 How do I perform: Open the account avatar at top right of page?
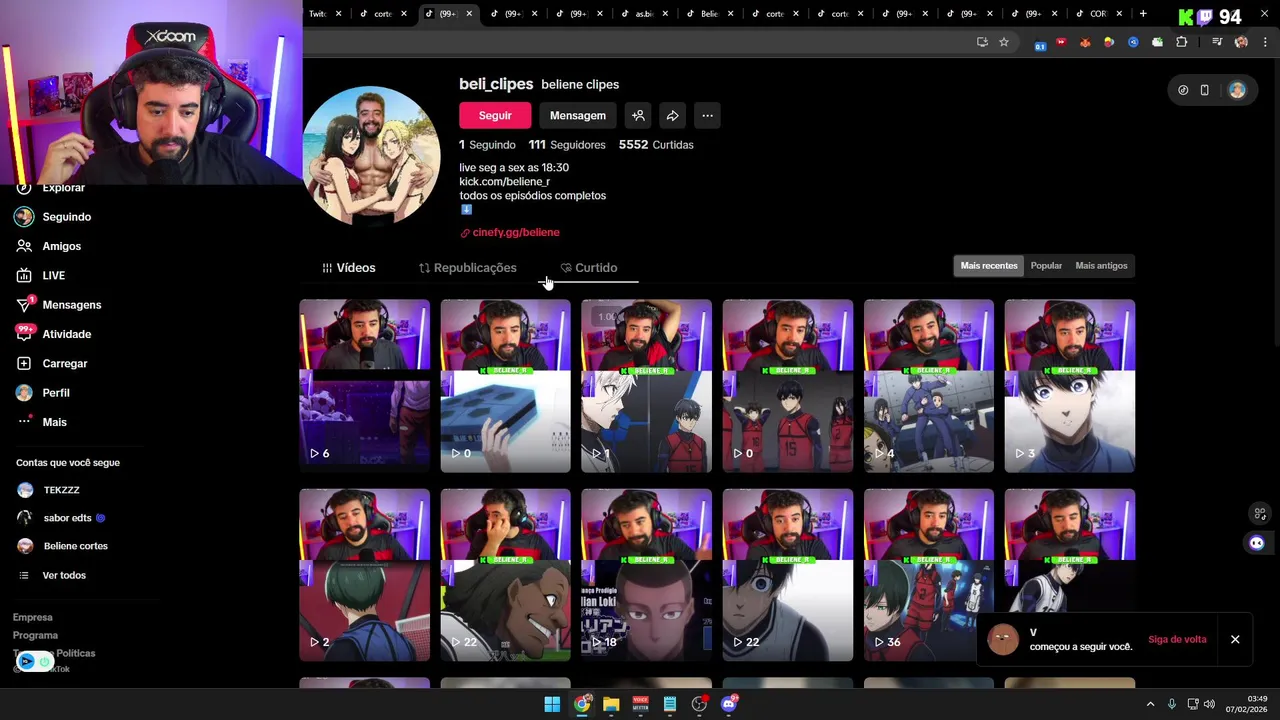(x=1238, y=90)
